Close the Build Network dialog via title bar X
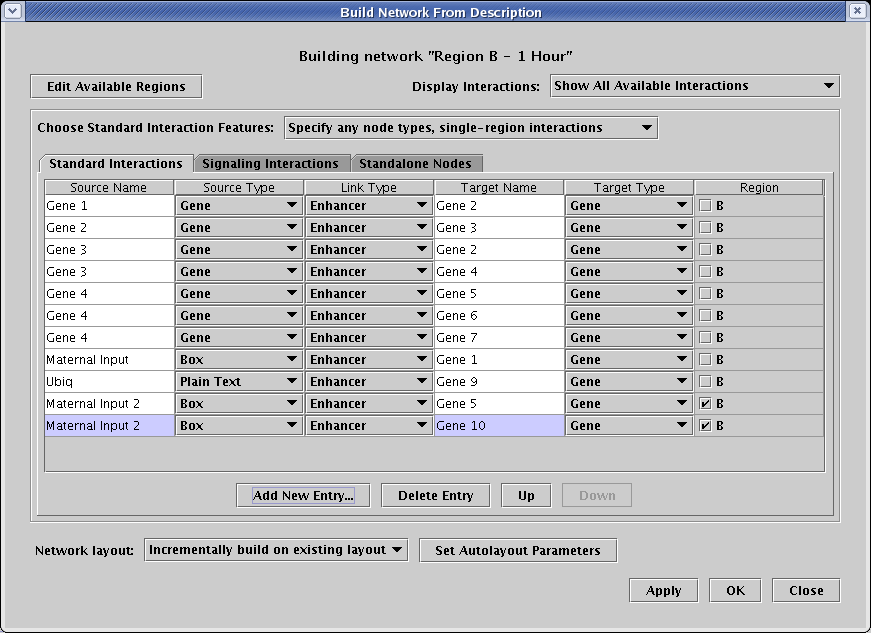The height and width of the screenshot is (633, 871). 857,11
